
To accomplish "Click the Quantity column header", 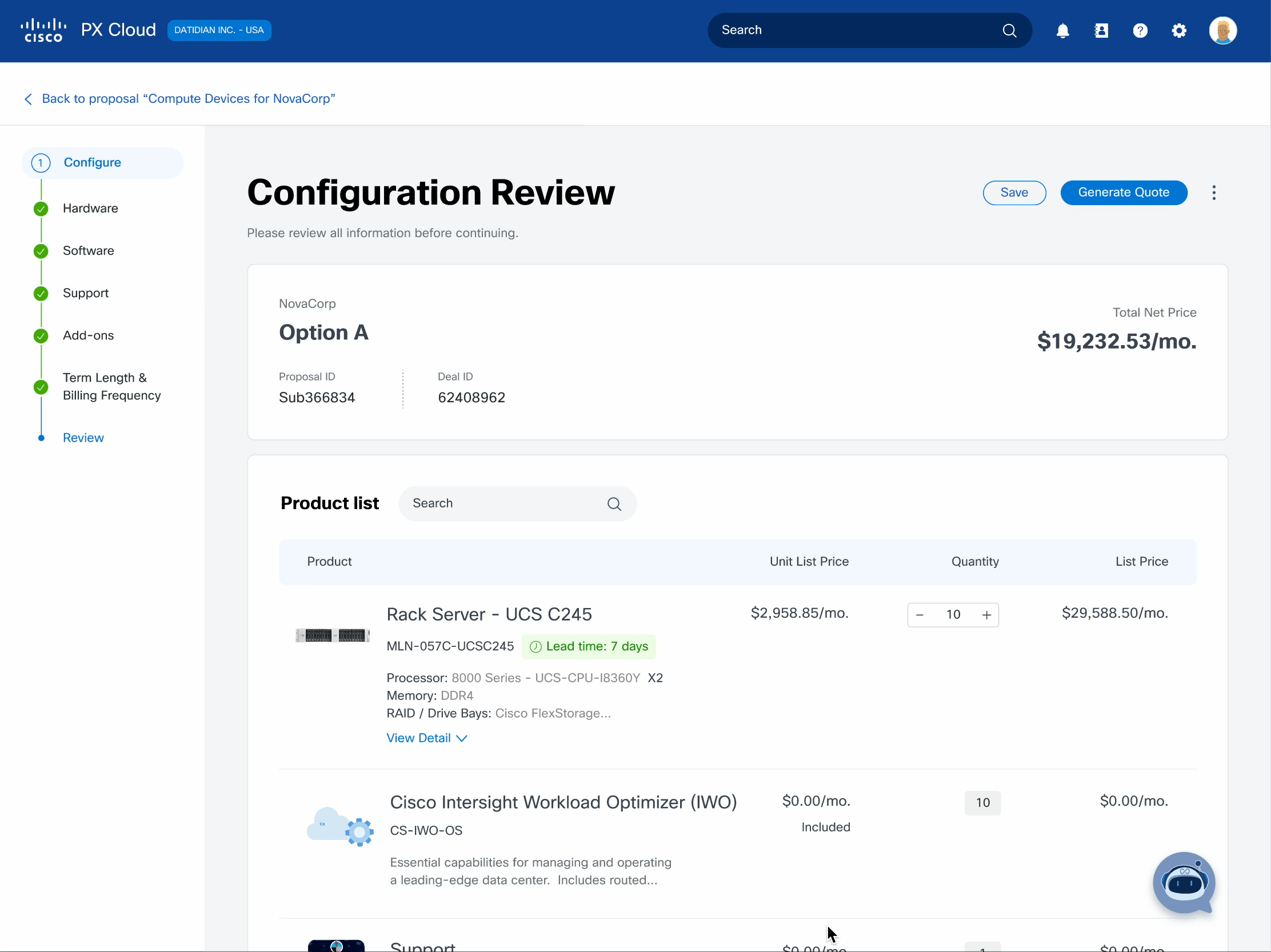I will [975, 562].
